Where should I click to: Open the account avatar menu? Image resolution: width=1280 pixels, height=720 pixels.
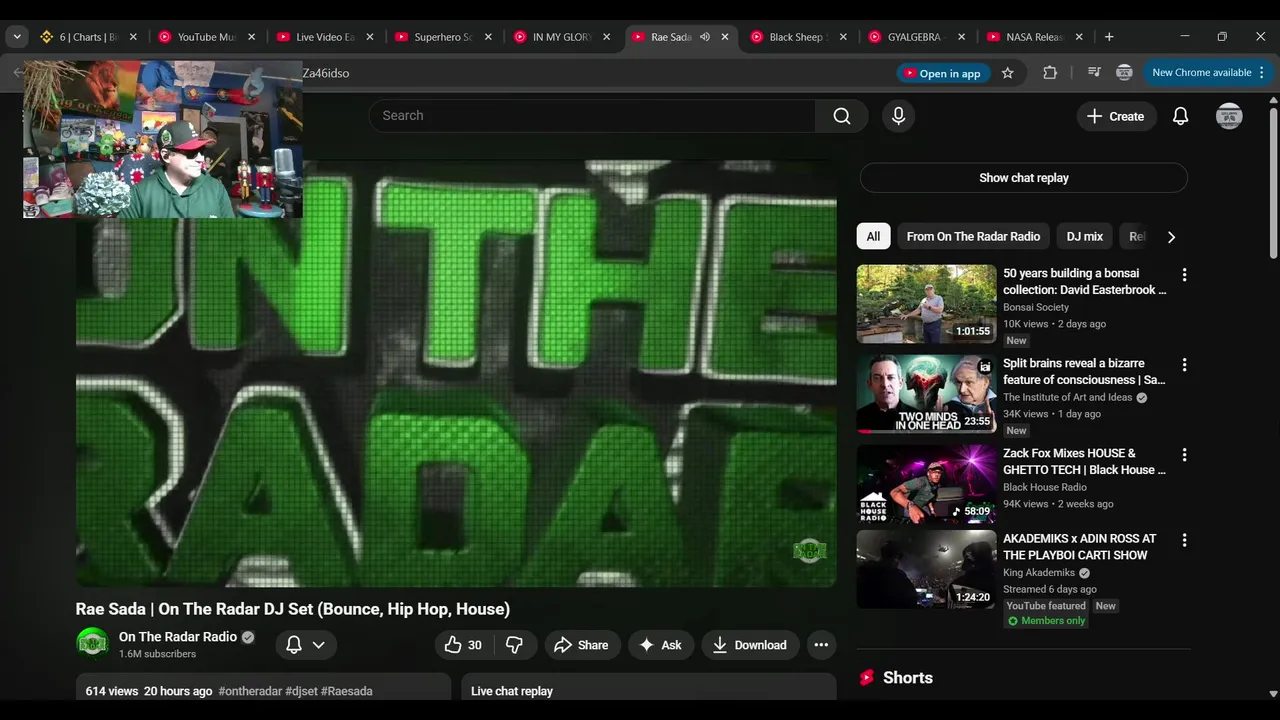click(1229, 116)
